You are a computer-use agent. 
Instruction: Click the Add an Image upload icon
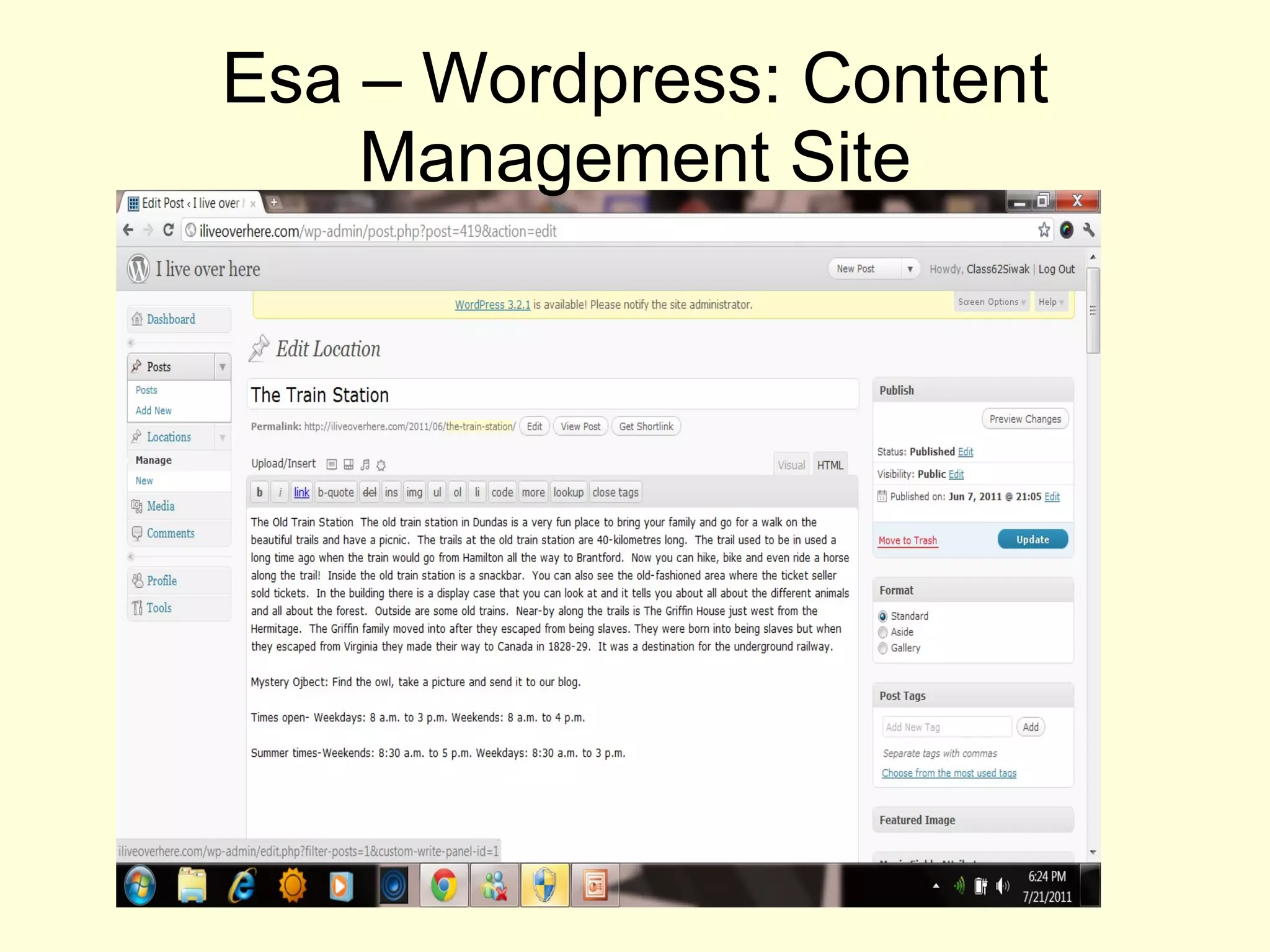click(x=332, y=464)
